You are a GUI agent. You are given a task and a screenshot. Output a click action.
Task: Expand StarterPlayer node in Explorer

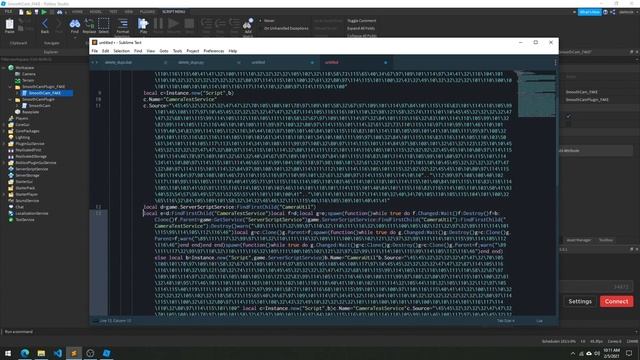click(4, 194)
